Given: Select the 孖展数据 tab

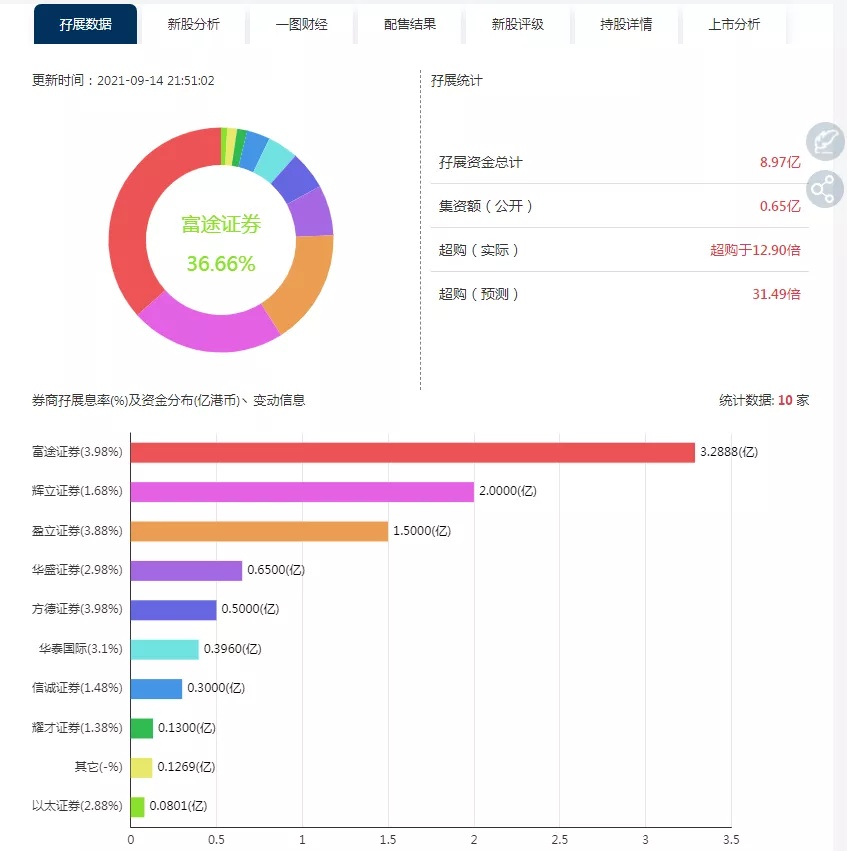Looking at the screenshot, I should [x=85, y=24].
